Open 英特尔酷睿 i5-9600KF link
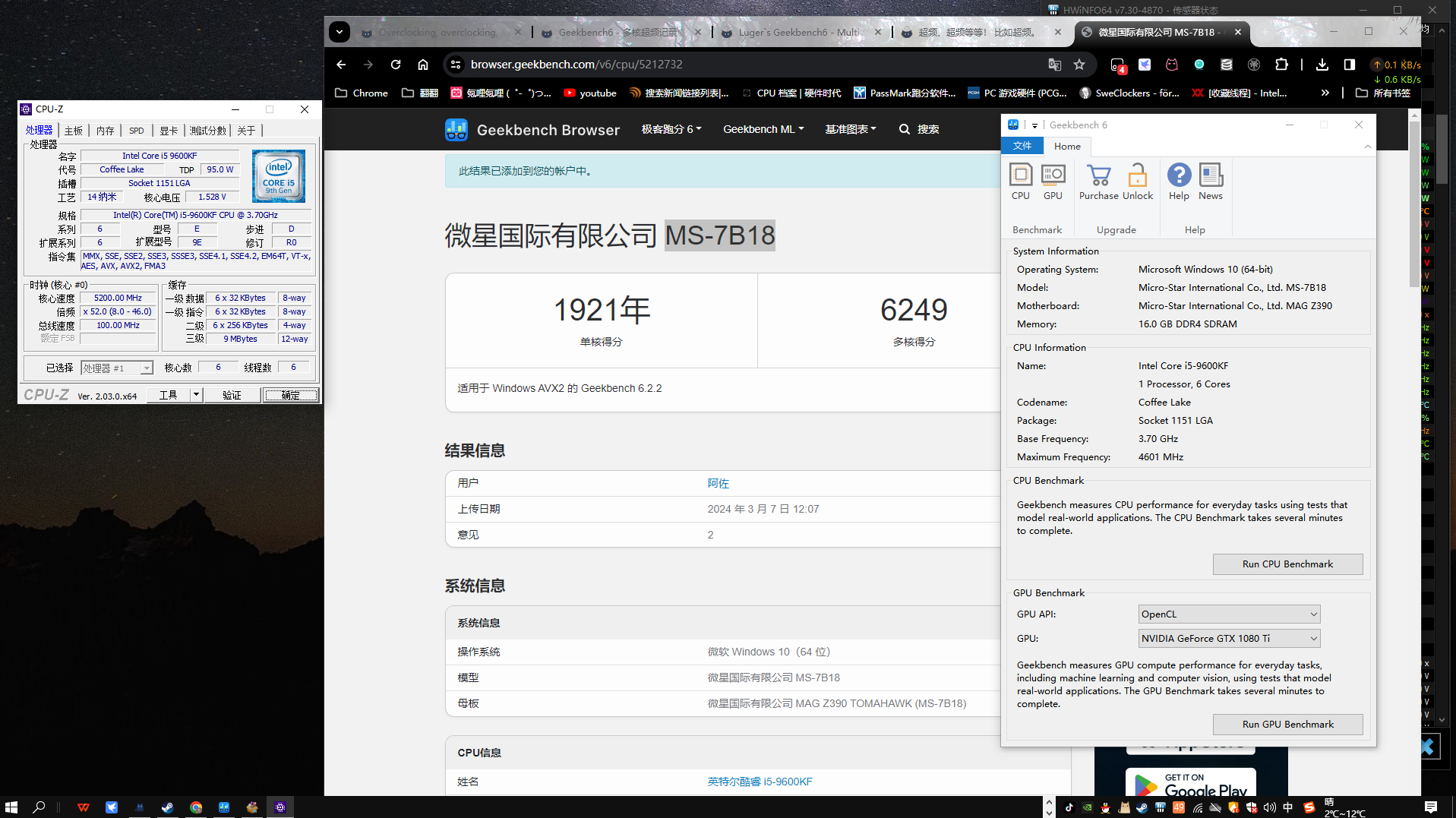 760,782
